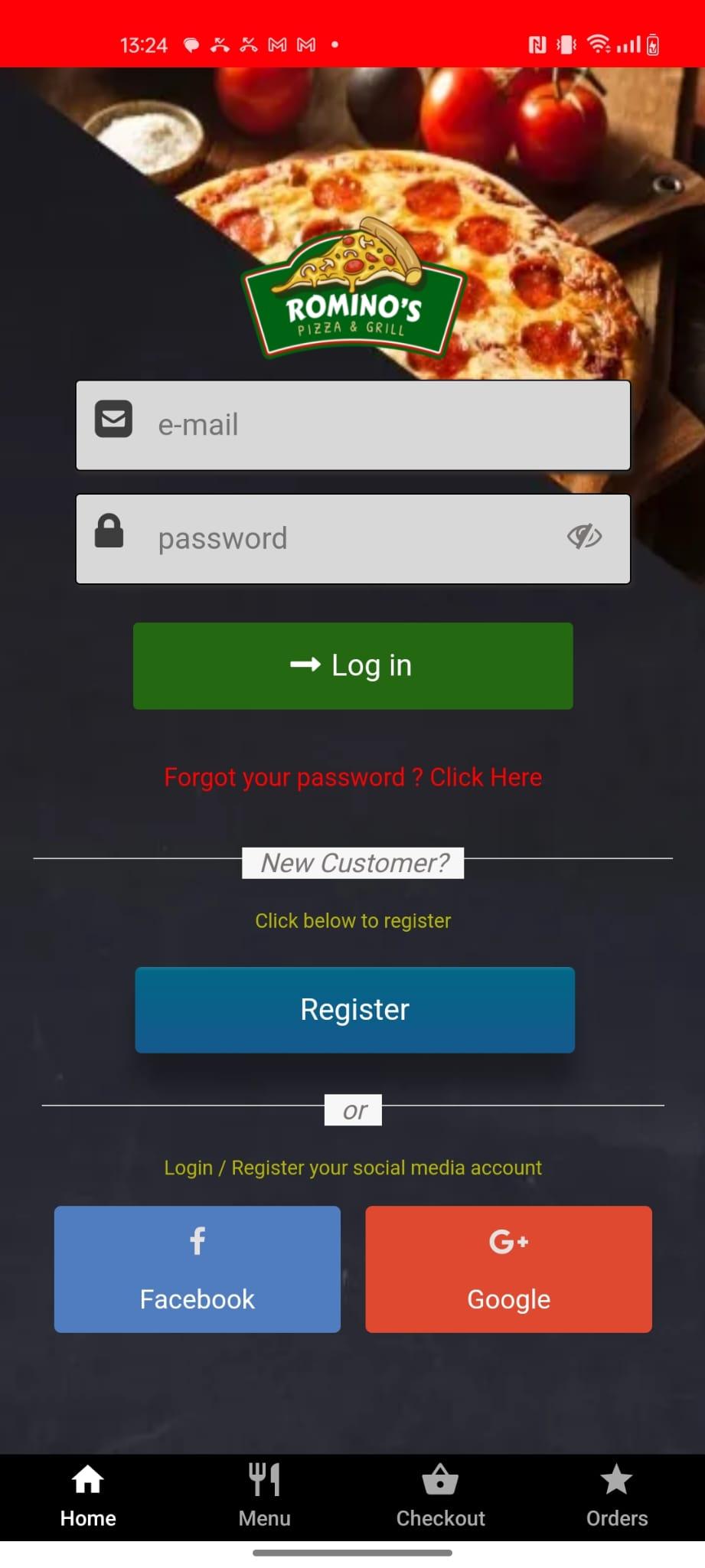Focus the password input field
This screenshot has width=705, height=1568.
(x=353, y=538)
